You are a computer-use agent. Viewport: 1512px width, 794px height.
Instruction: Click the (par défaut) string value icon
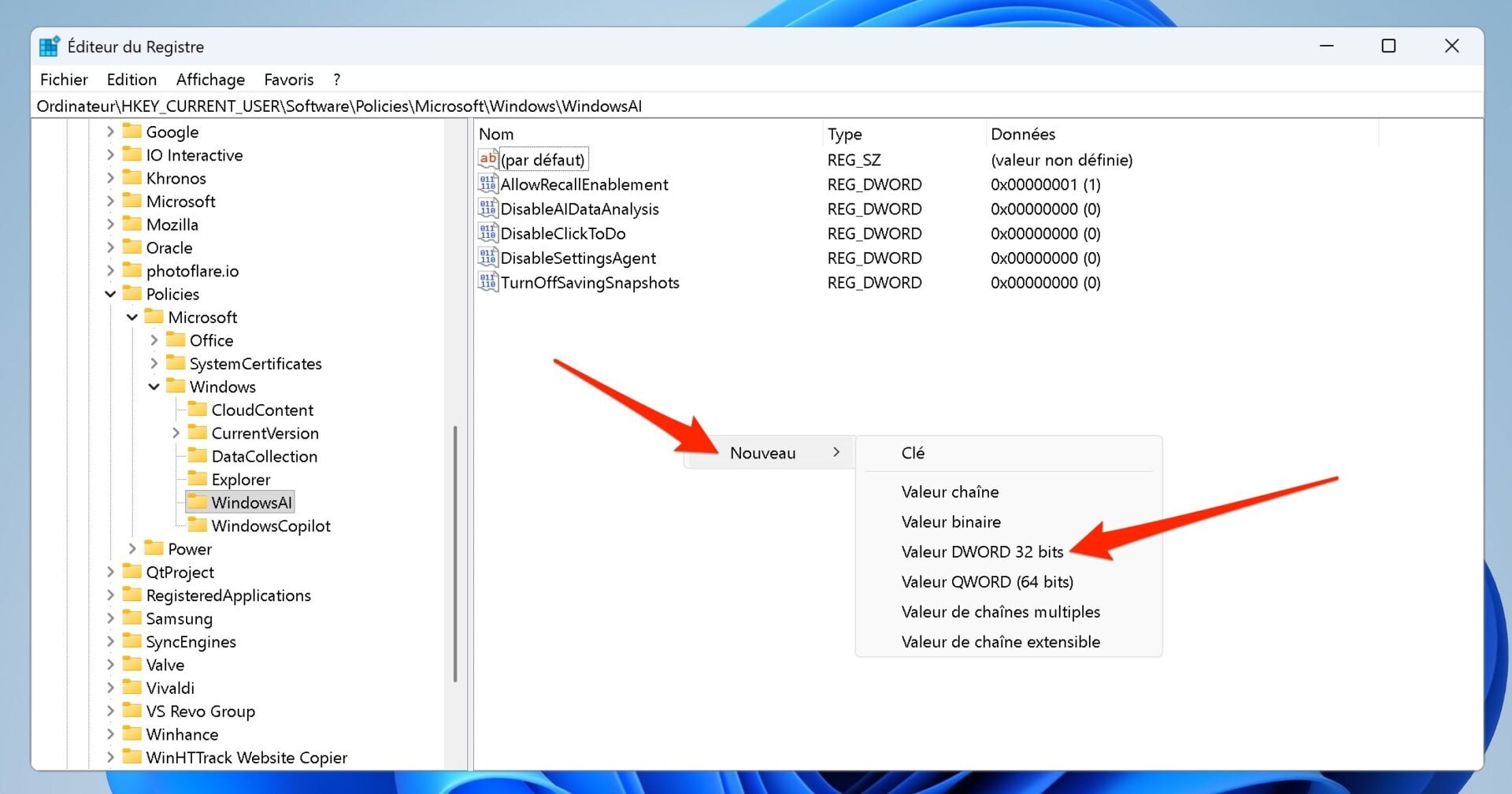[488, 159]
